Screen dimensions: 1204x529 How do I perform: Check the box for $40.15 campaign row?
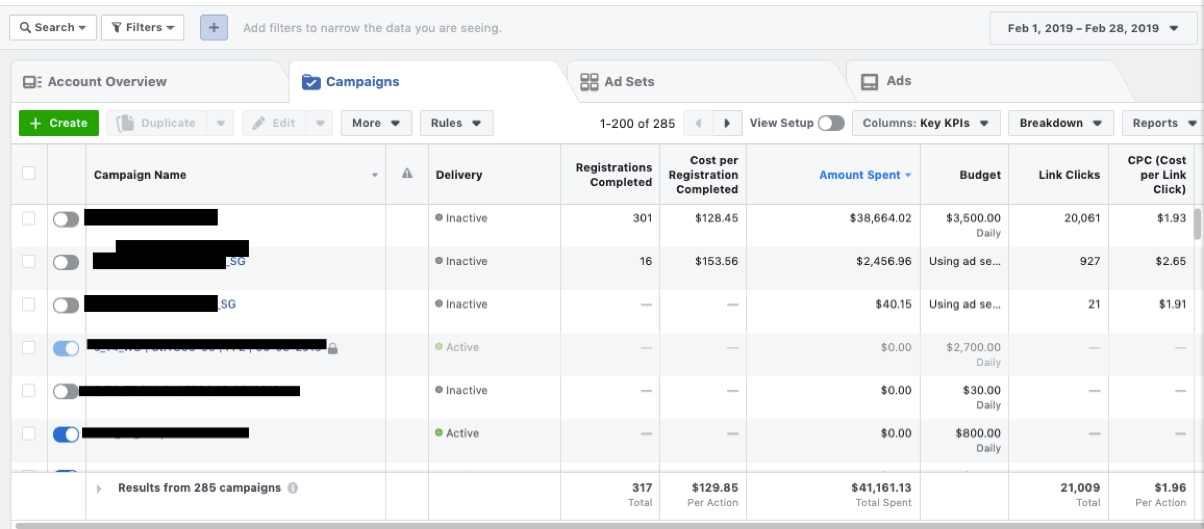28,304
